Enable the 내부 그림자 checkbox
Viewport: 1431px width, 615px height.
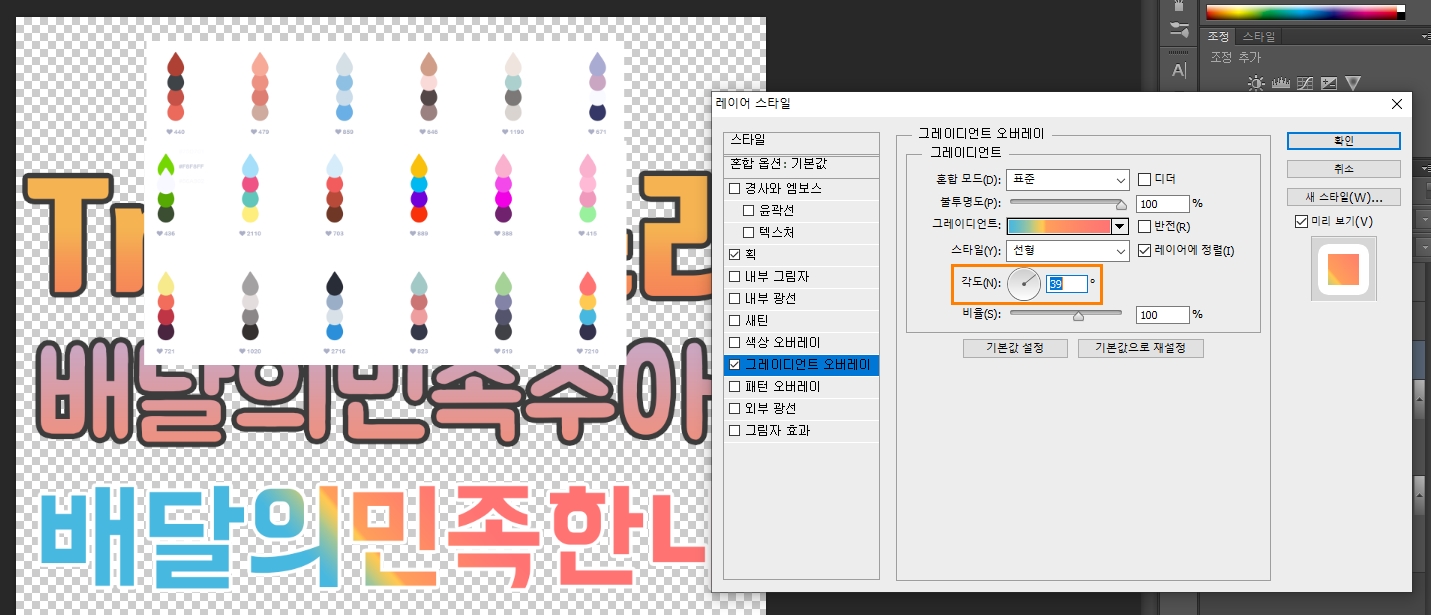click(735, 276)
